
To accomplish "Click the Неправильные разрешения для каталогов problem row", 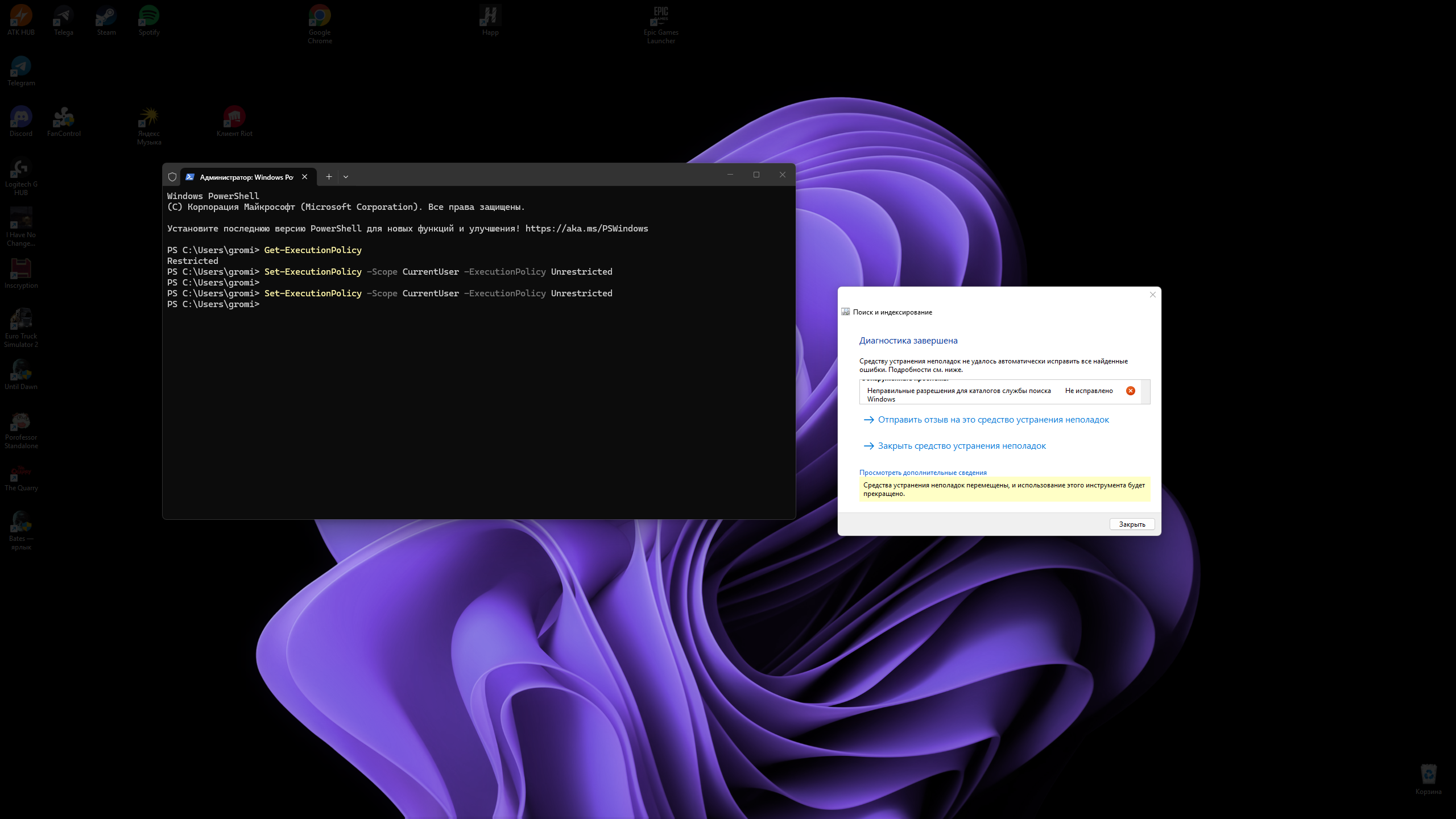I will tap(1000, 395).
